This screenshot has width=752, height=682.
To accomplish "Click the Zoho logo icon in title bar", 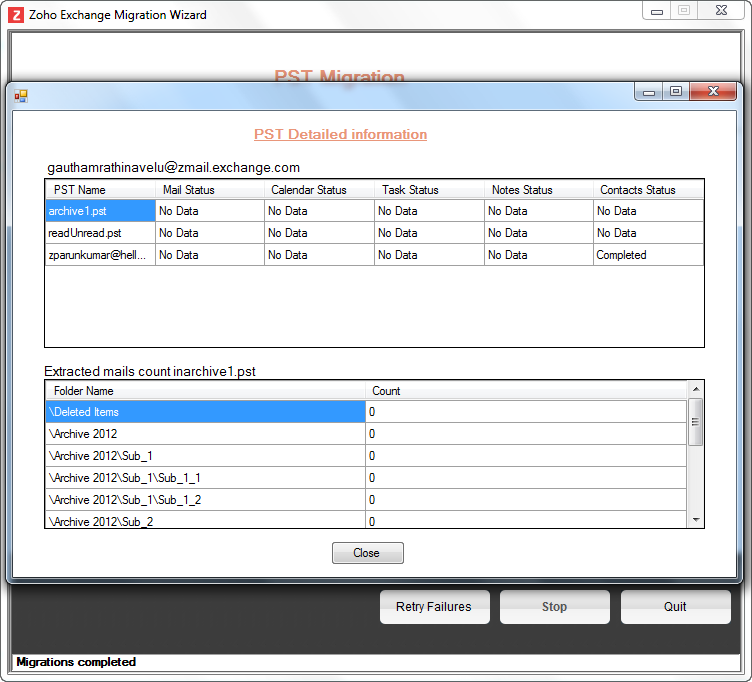I will 16,15.
